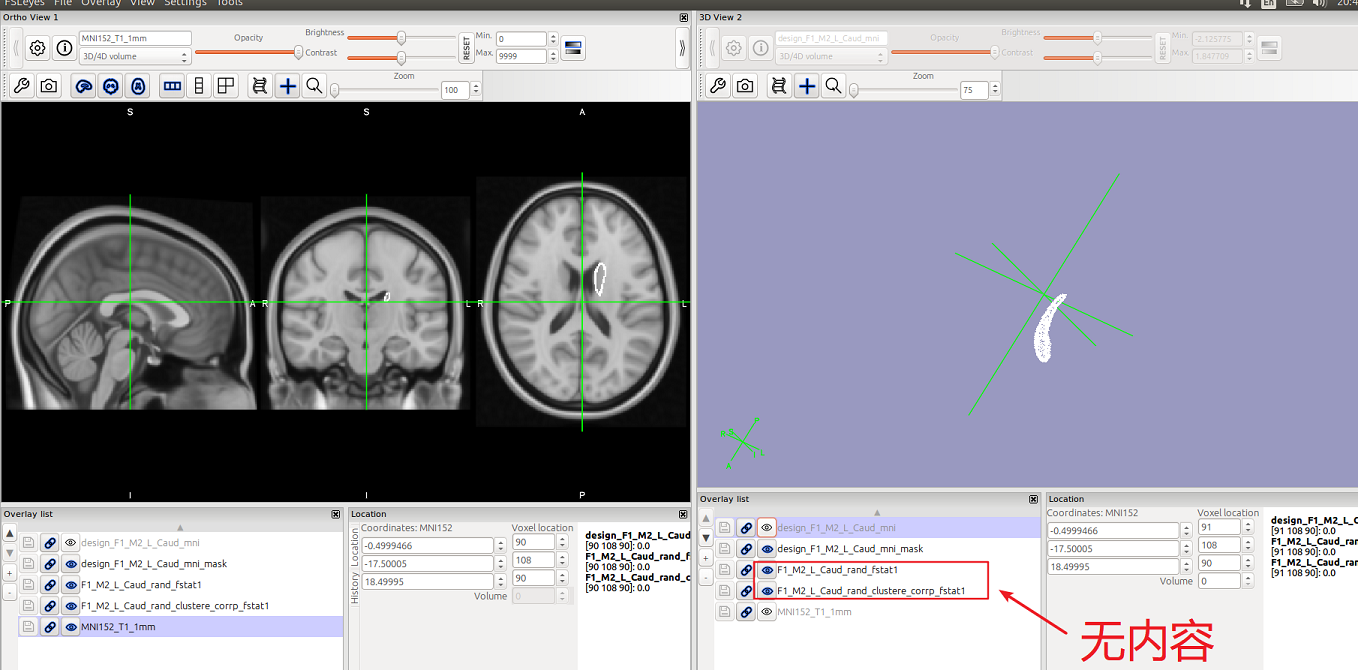Take a screenshot with Ortho View camera icon
This screenshot has height=670, width=1358.
tap(48, 87)
